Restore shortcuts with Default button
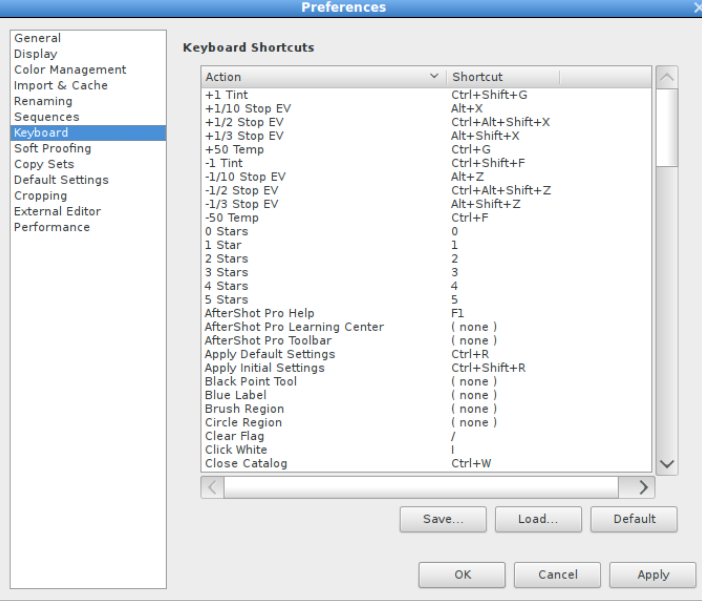Screen dimensions: 702x601 point(634,519)
